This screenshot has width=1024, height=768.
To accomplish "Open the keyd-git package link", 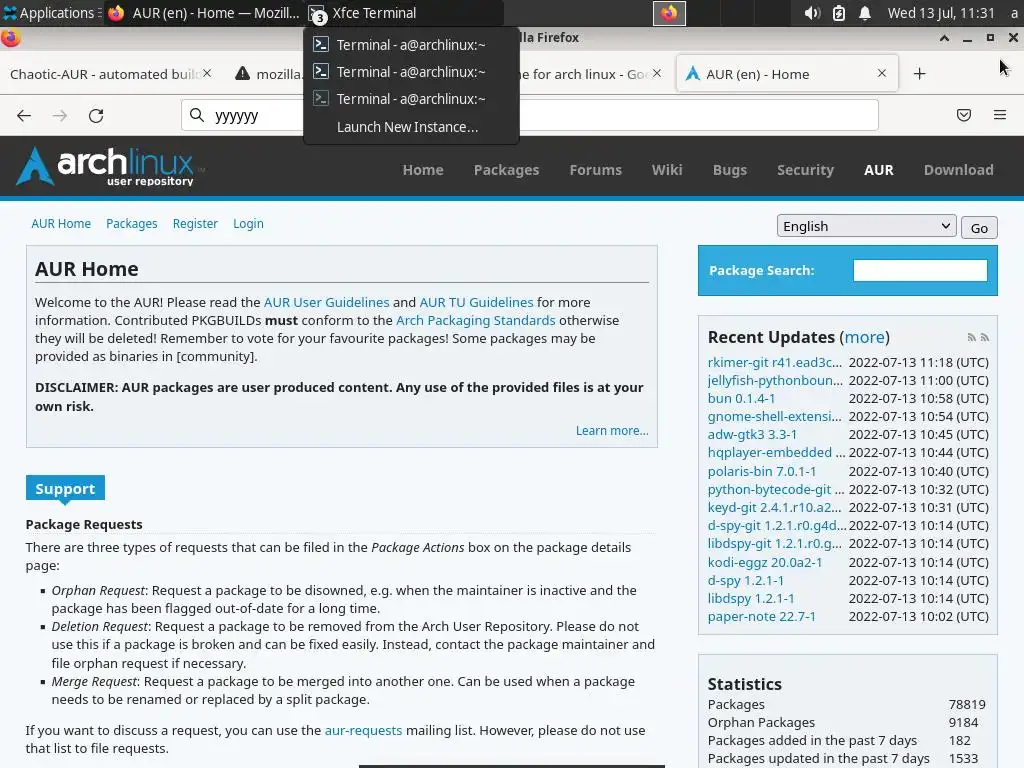I will 775,507.
